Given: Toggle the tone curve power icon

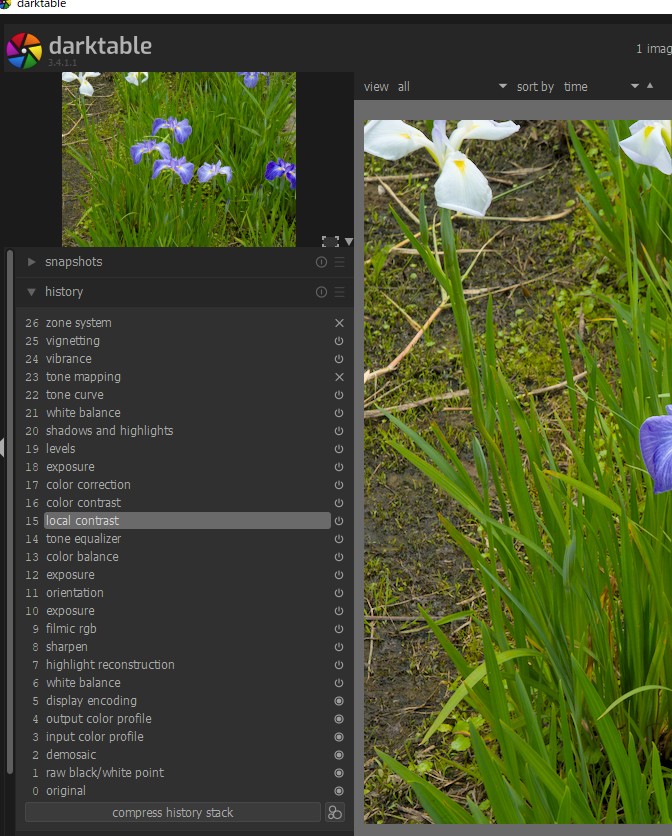Looking at the screenshot, I should [x=339, y=395].
